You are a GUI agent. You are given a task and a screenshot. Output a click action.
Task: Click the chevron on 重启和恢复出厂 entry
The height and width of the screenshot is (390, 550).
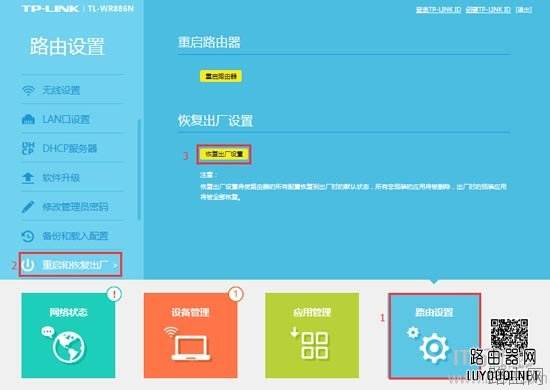[116, 265]
